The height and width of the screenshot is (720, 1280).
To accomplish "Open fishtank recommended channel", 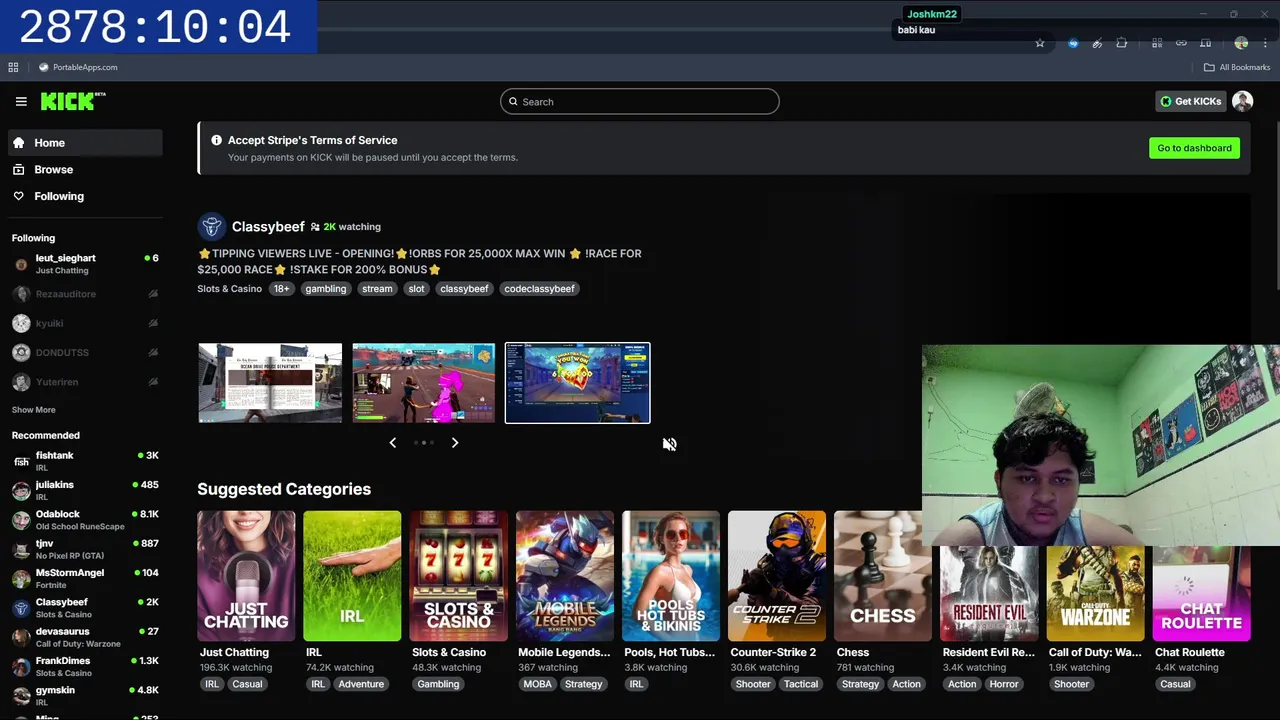I will tap(85, 461).
